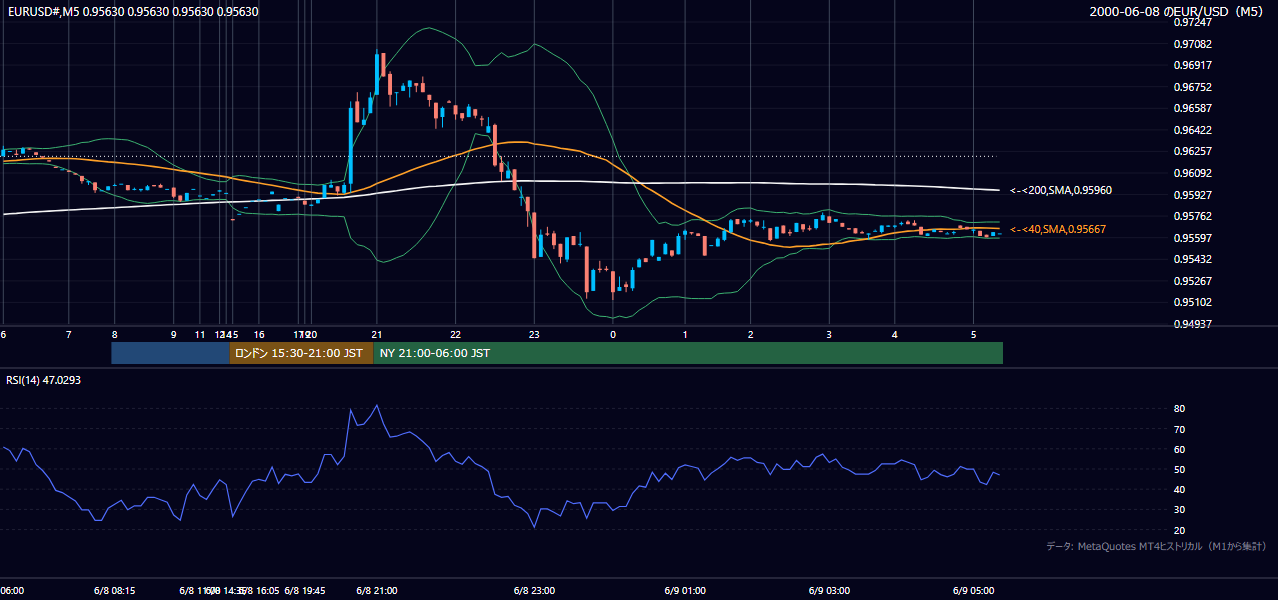The height and width of the screenshot is (600, 1278).
Task: Click the RSI axis value 80
Action: [1179, 409]
